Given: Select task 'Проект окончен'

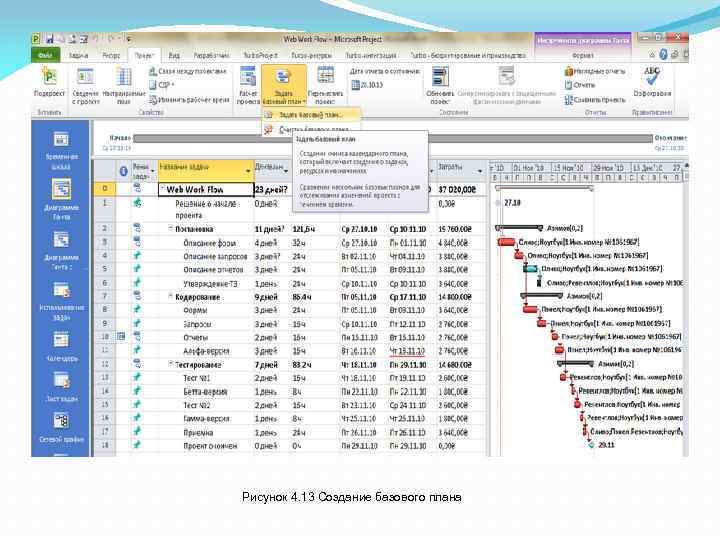Looking at the screenshot, I should (210, 446).
